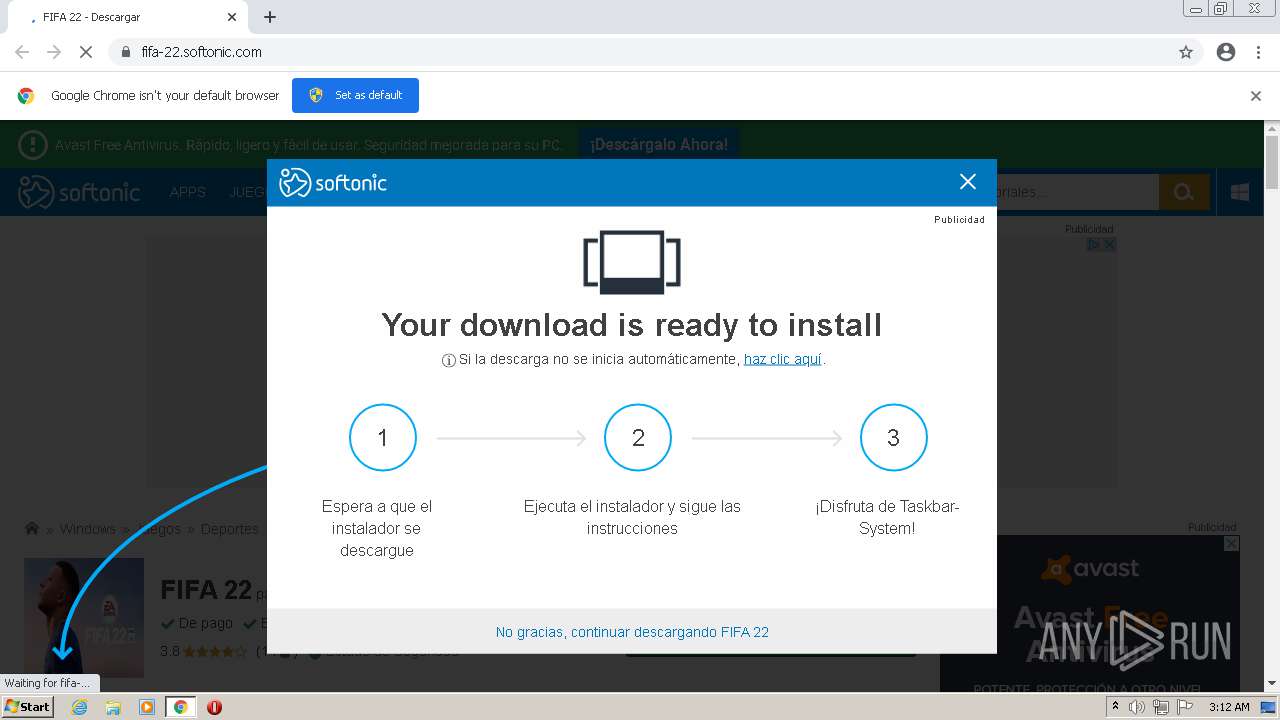Open a new browser tab
This screenshot has width=1280, height=720.
pyautogui.click(x=270, y=17)
